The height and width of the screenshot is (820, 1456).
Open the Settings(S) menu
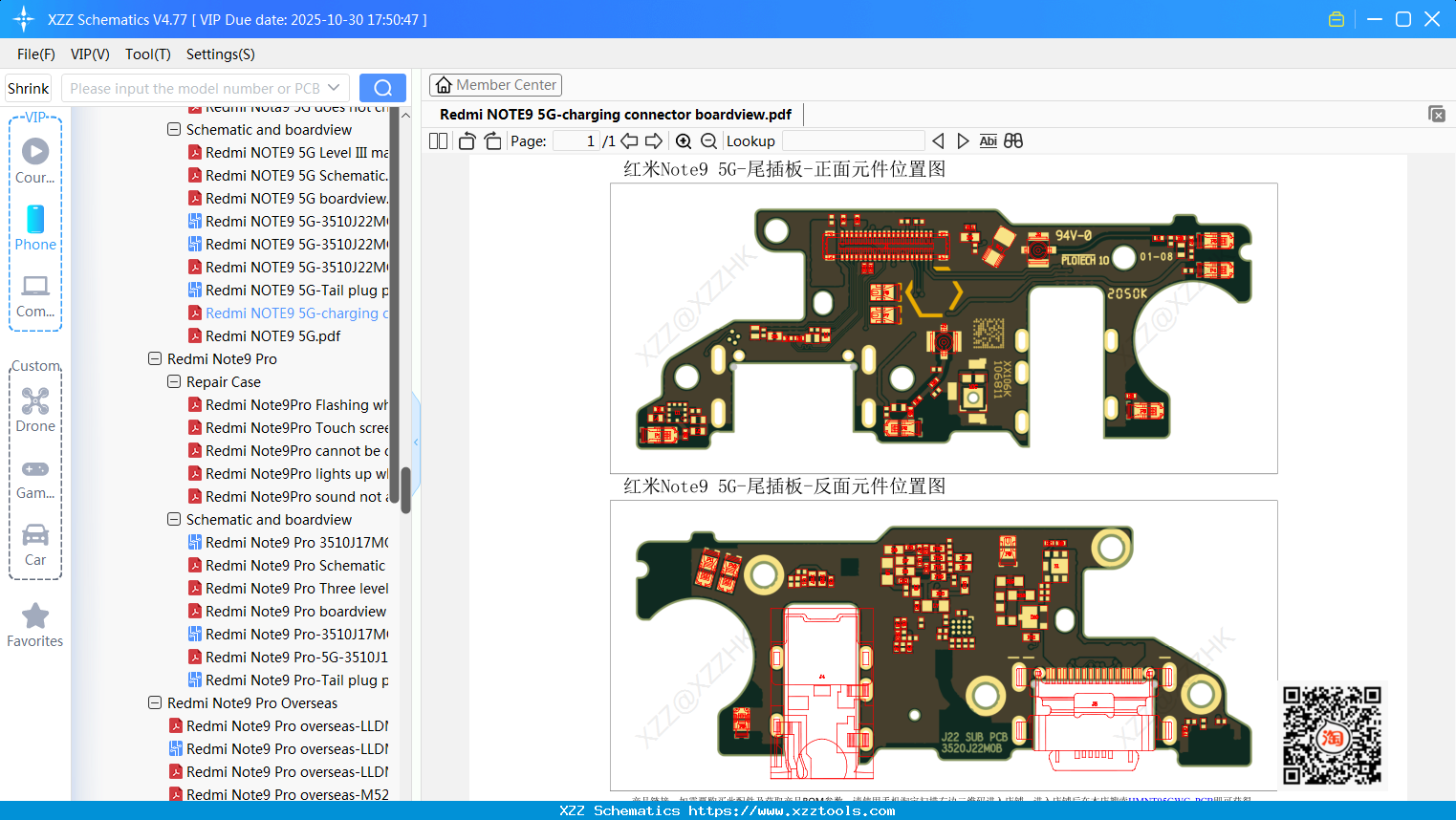220,54
